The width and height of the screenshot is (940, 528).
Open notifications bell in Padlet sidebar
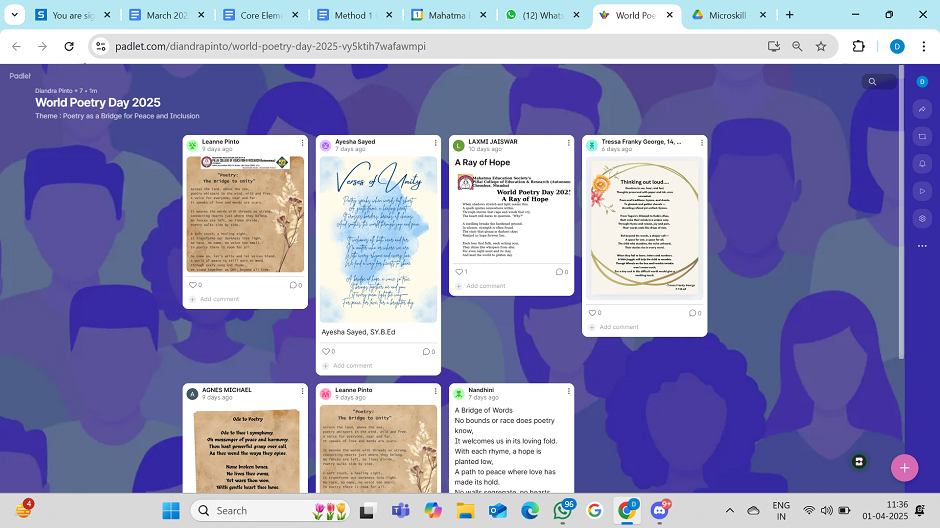pos(922,163)
